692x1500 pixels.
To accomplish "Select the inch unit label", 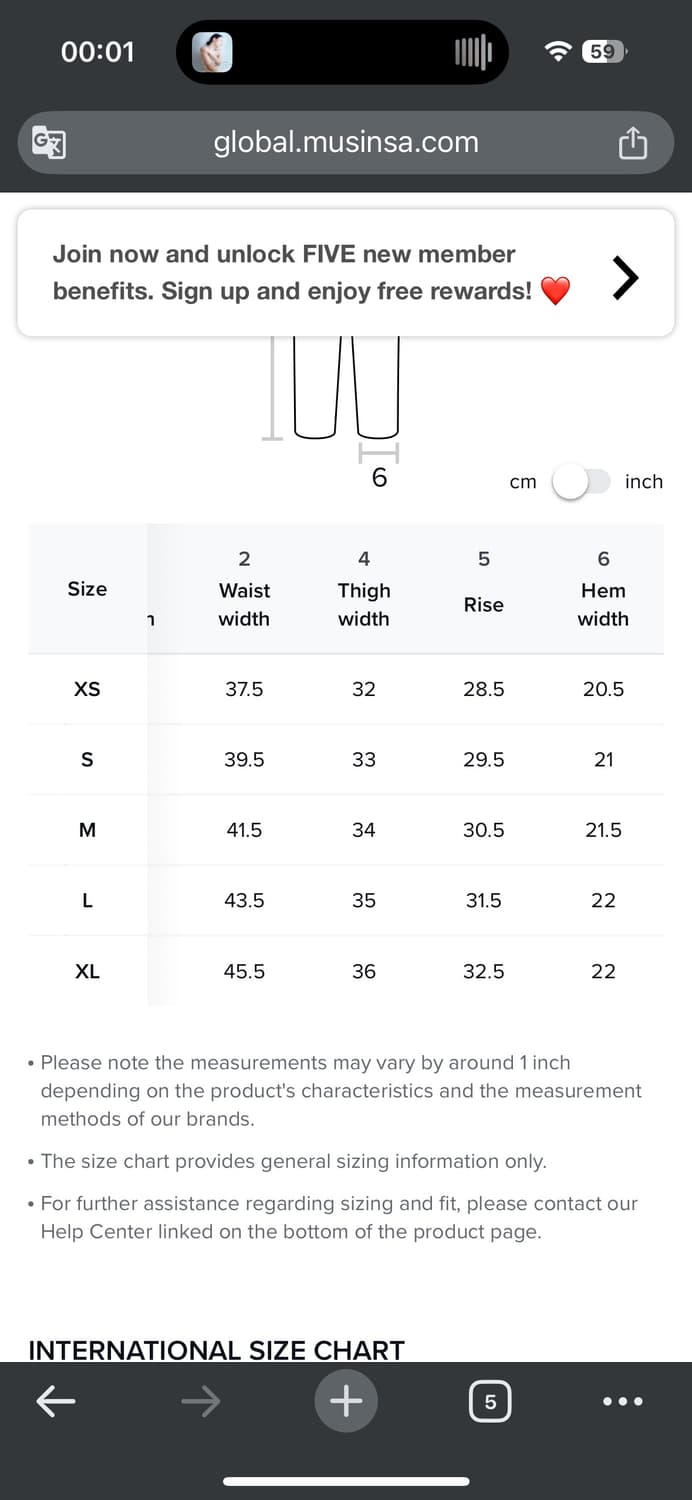I will [643, 482].
